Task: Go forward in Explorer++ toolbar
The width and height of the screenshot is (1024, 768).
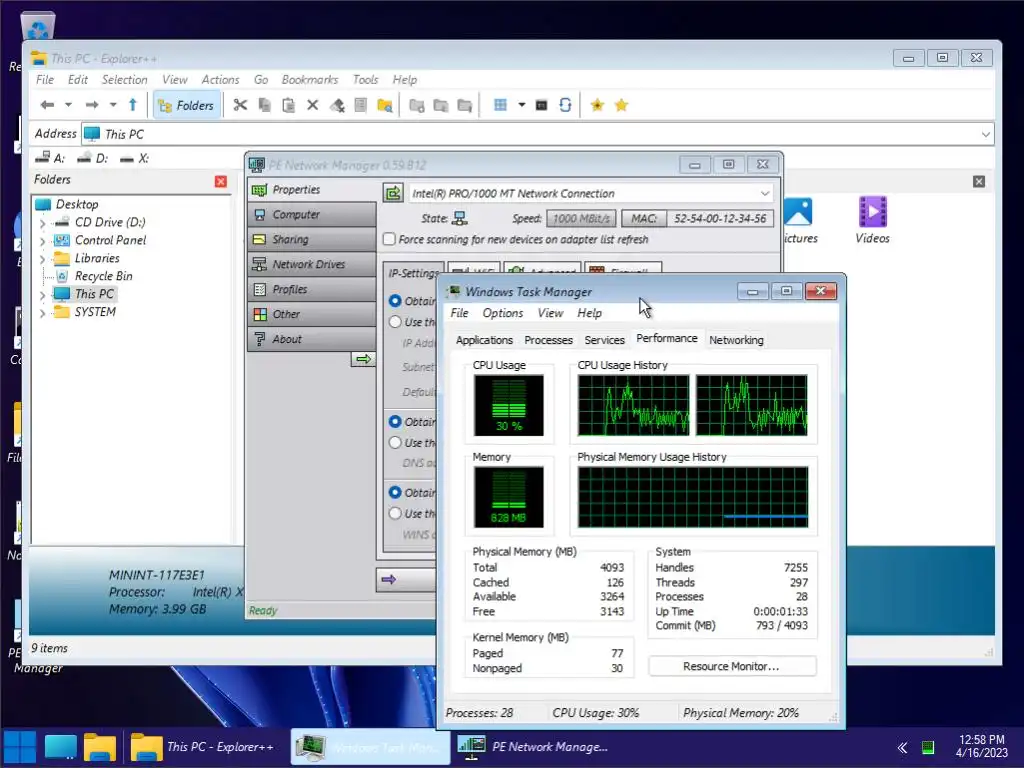Action: click(x=91, y=105)
